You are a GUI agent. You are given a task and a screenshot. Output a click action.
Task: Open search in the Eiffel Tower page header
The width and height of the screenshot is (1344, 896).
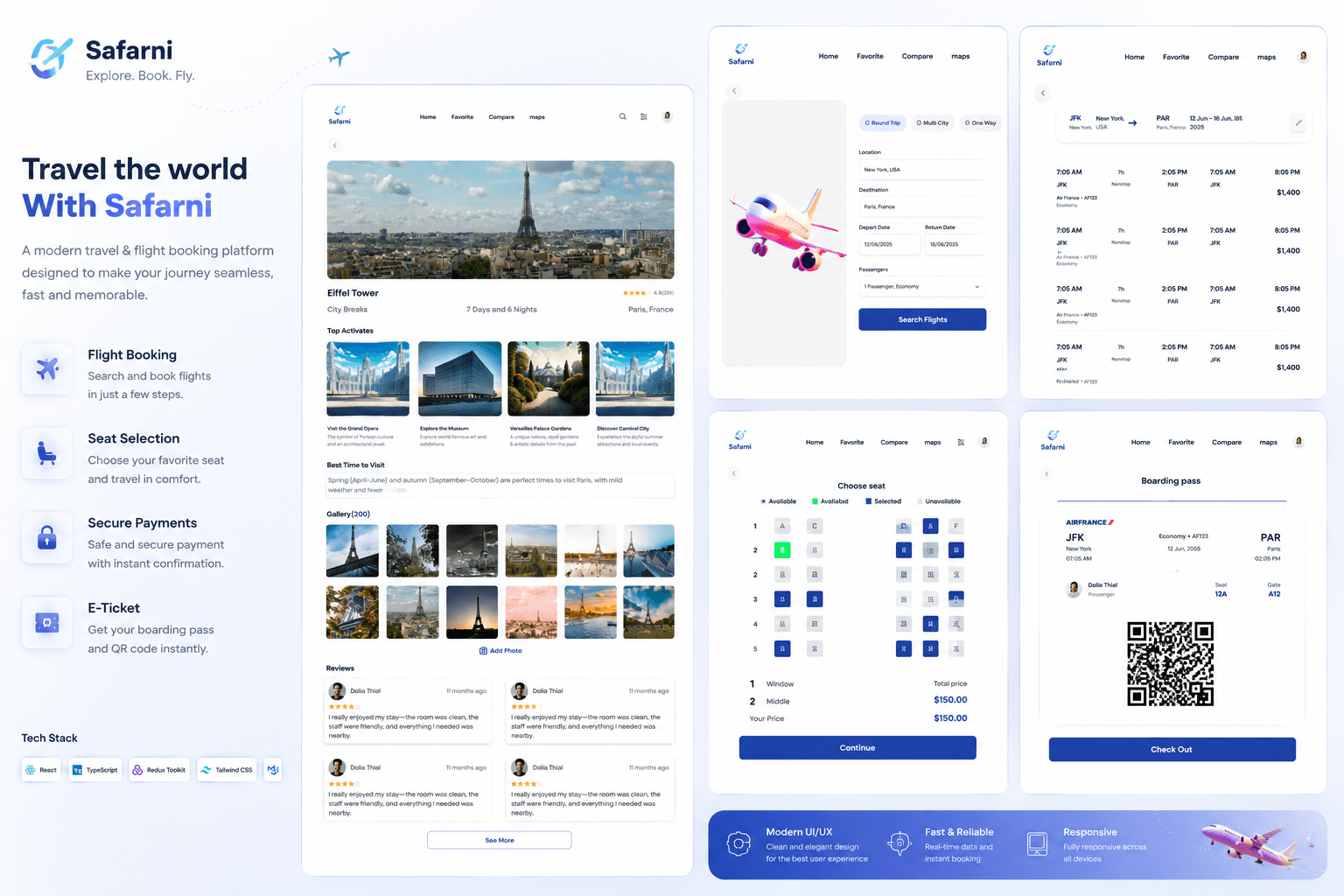click(x=623, y=116)
